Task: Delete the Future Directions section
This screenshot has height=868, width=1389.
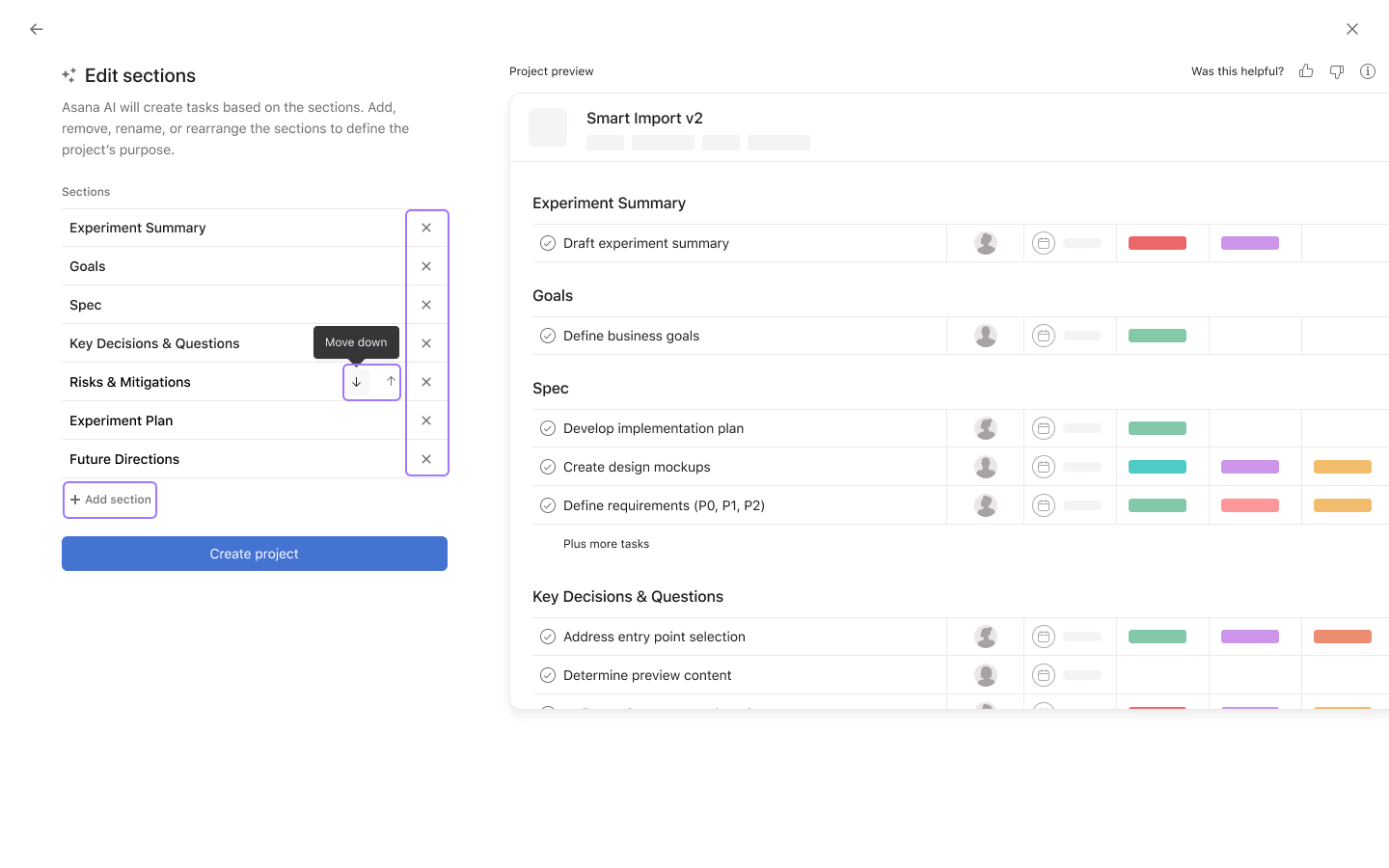Action: click(426, 458)
